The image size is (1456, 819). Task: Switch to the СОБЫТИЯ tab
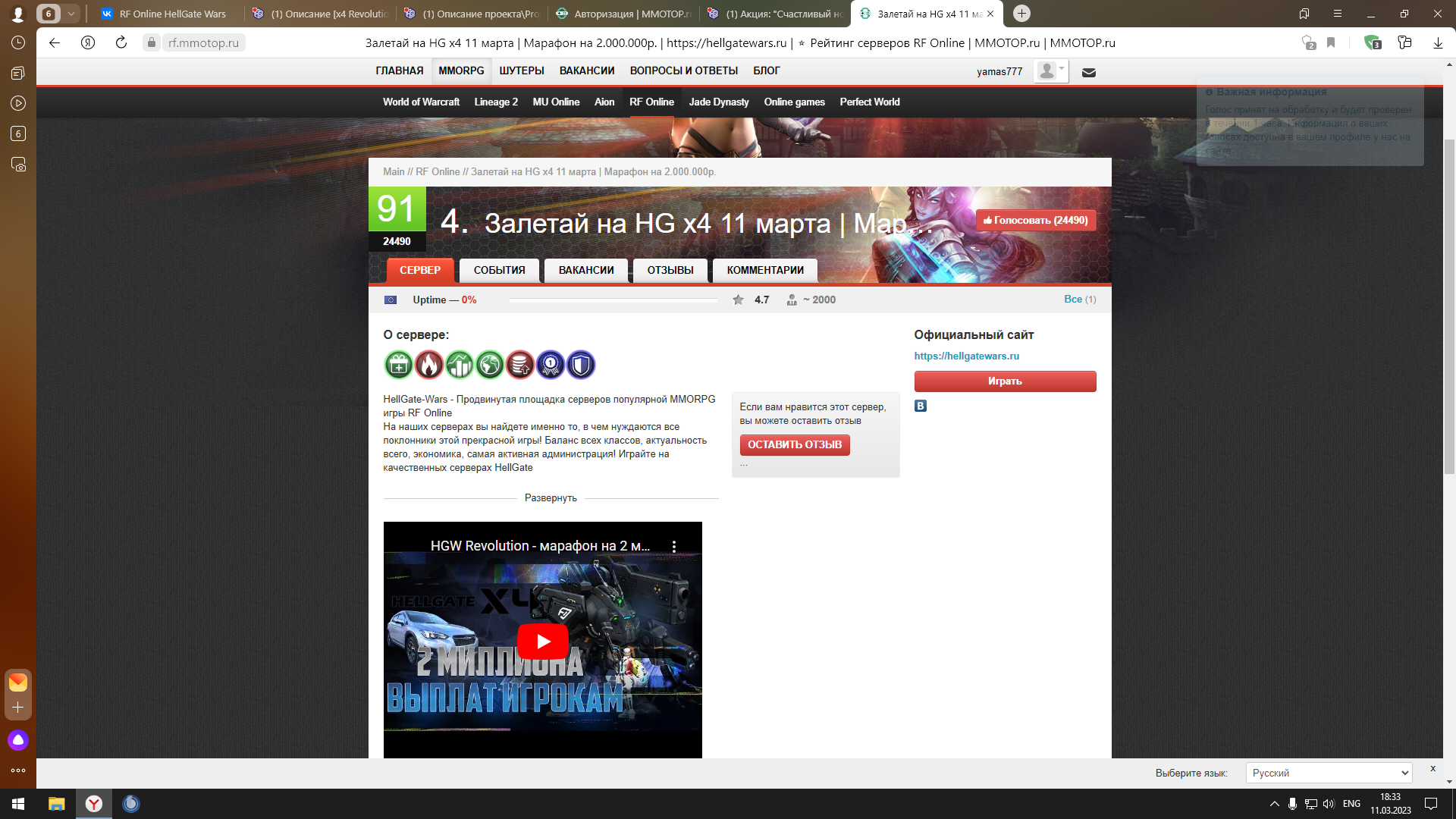(500, 270)
